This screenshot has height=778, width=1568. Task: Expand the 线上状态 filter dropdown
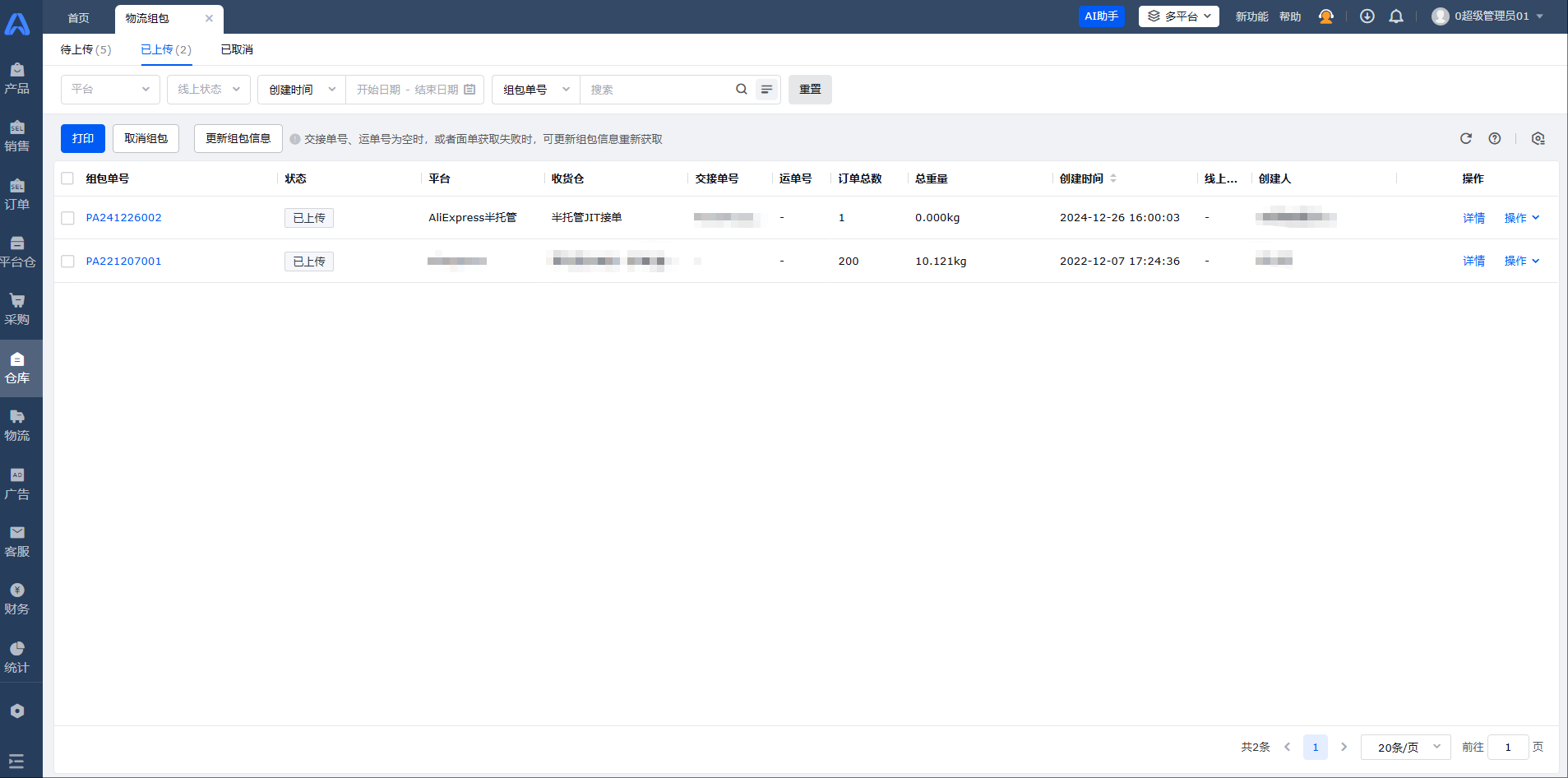[x=209, y=89]
